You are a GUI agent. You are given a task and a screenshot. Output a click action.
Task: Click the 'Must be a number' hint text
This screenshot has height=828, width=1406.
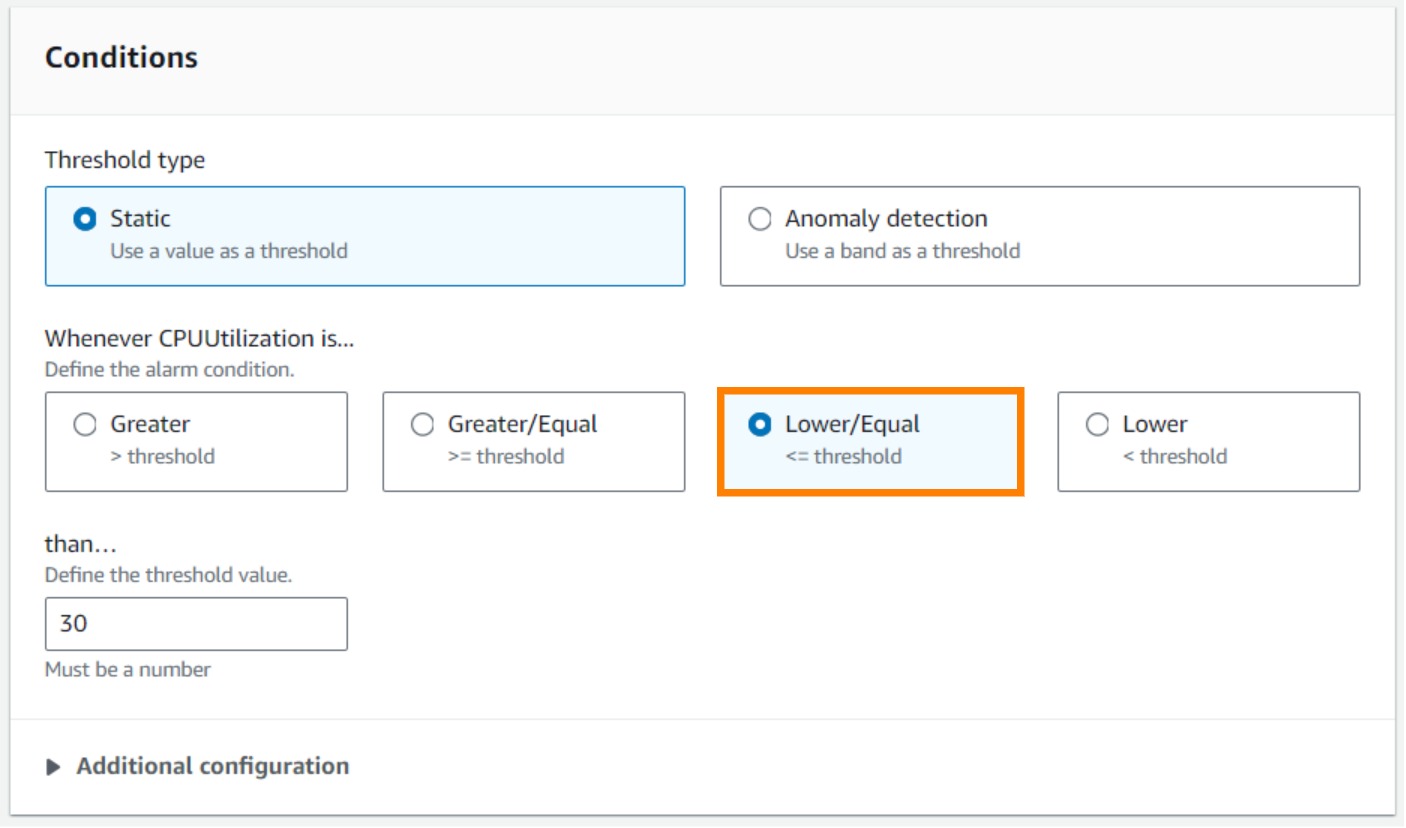pos(128,670)
